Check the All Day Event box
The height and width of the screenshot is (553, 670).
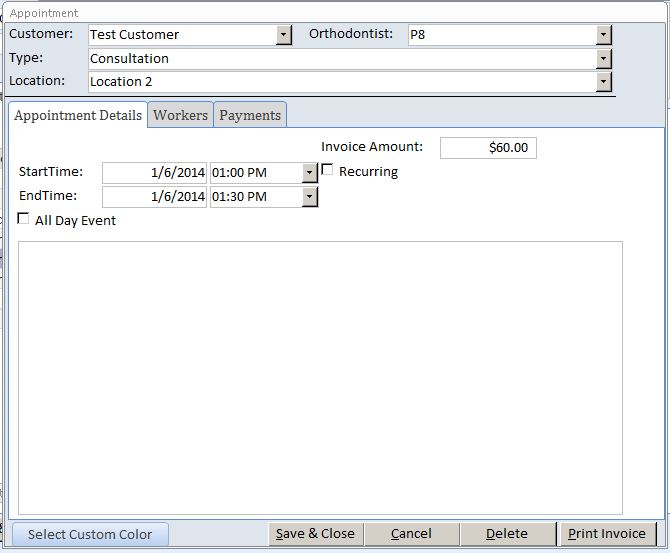tap(23, 219)
